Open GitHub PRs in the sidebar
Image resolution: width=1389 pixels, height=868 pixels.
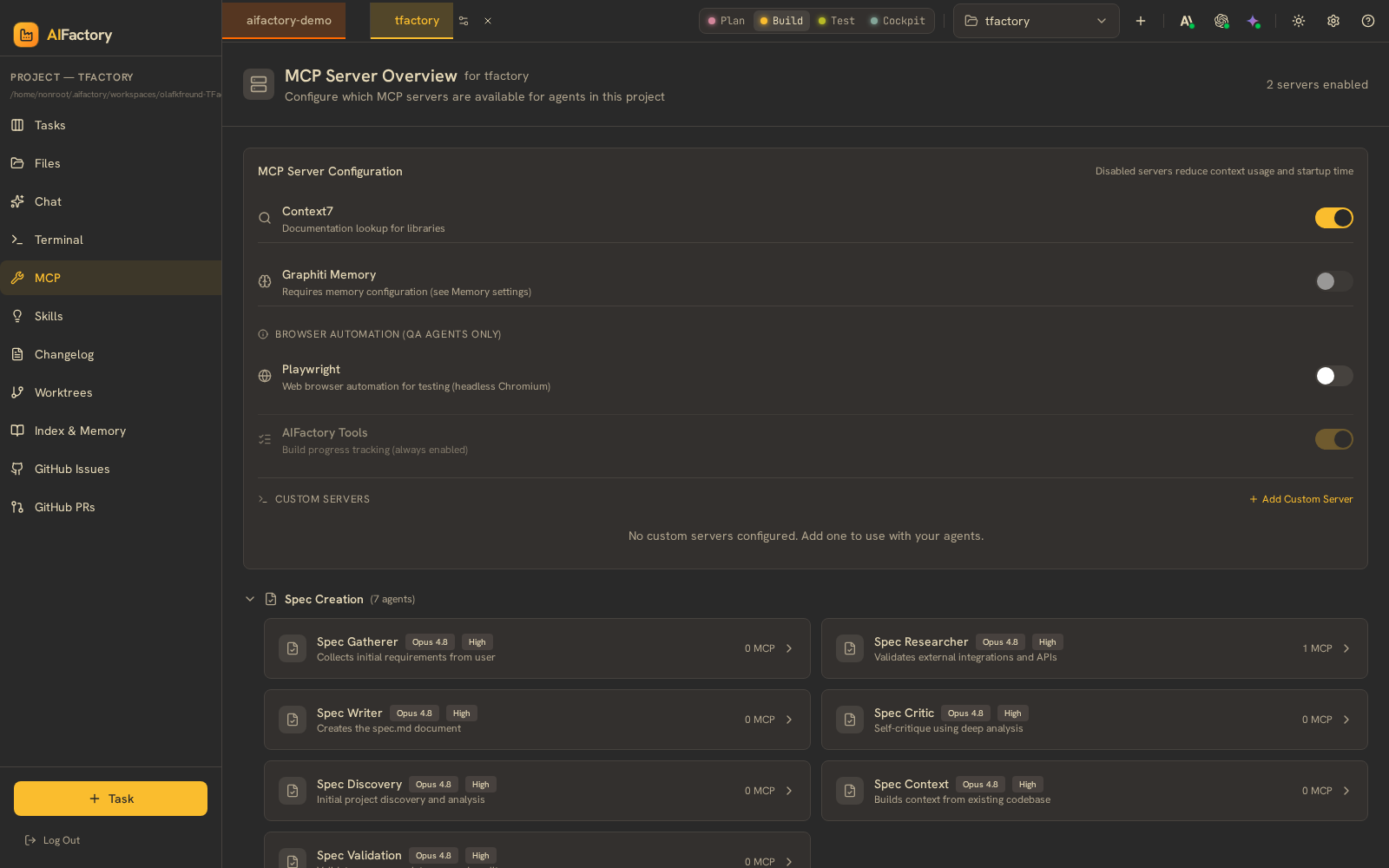(x=111, y=507)
